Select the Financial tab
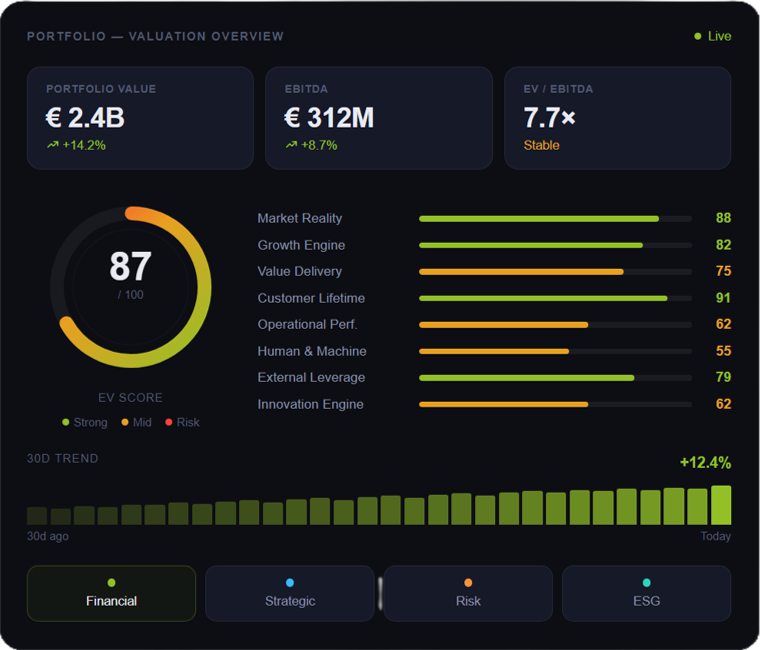Screen dimensions: 760x650 coord(111,593)
